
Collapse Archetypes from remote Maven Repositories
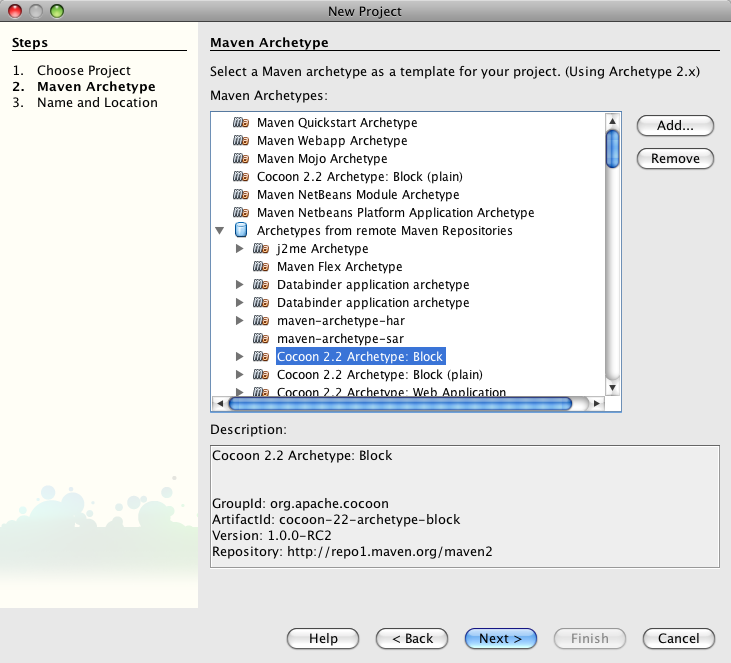[220, 231]
